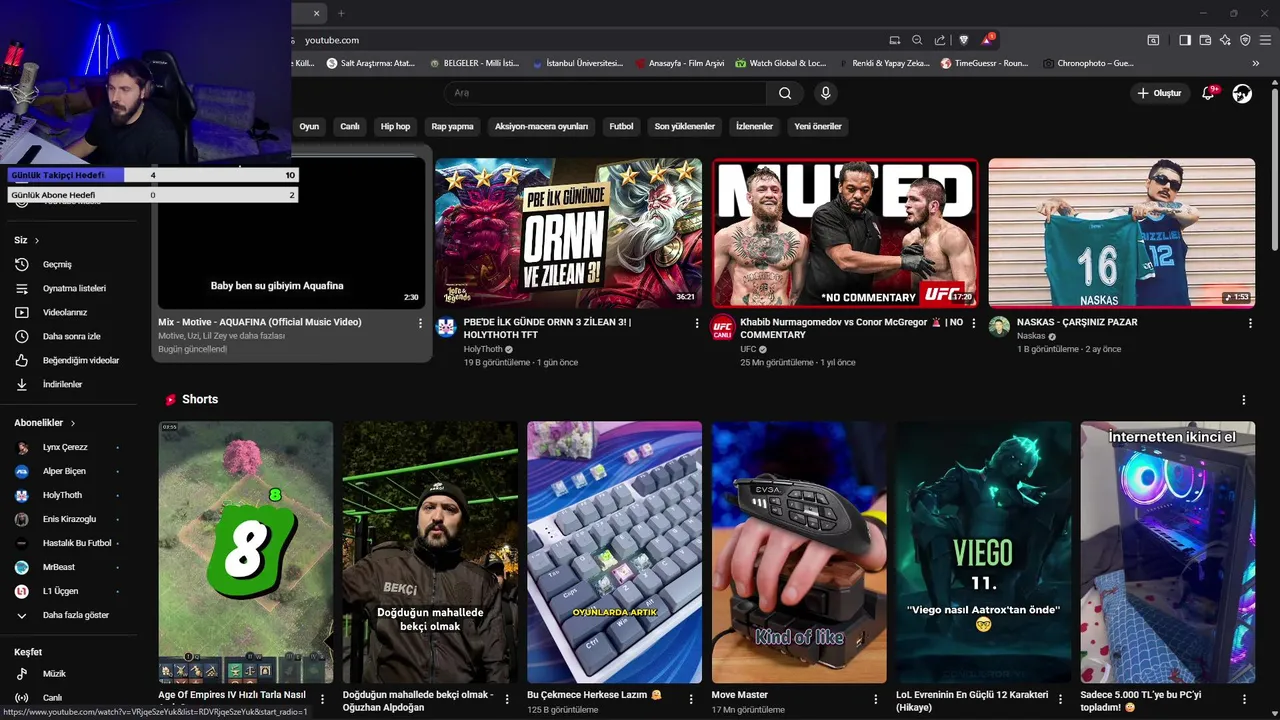Open the Naskas channel avatar
The height and width of the screenshot is (720, 1280).
tap(999, 327)
